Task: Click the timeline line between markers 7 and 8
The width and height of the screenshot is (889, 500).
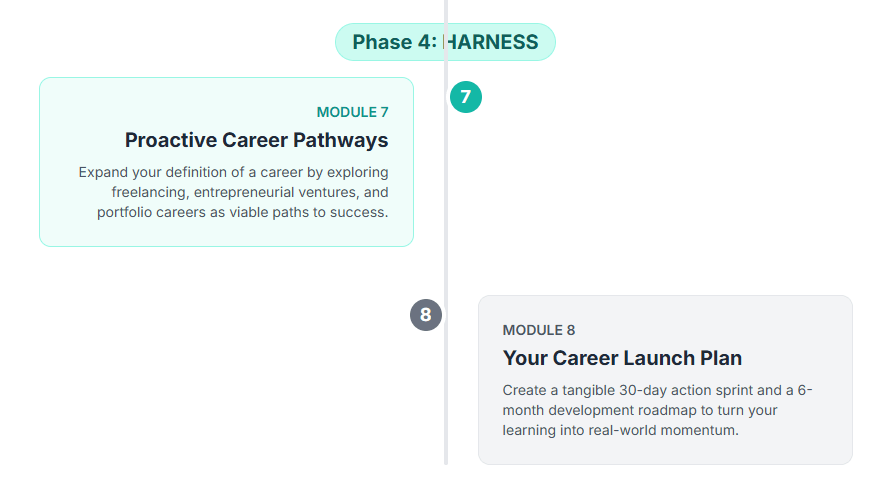Action: point(446,200)
